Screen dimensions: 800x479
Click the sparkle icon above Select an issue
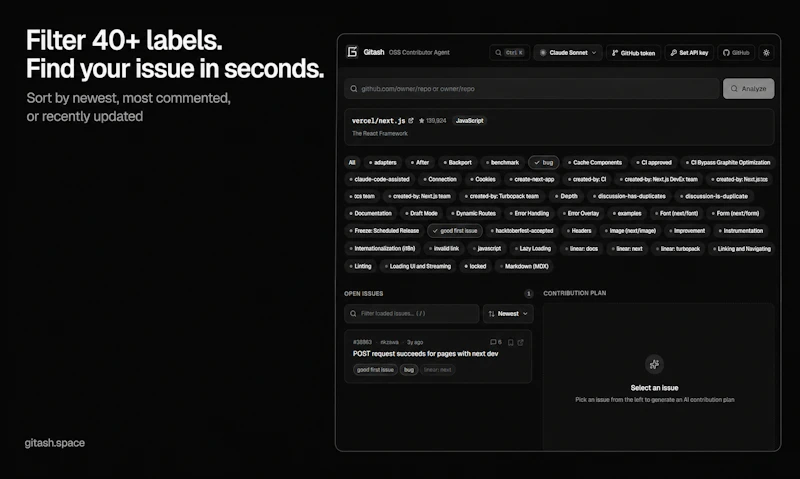click(654, 364)
